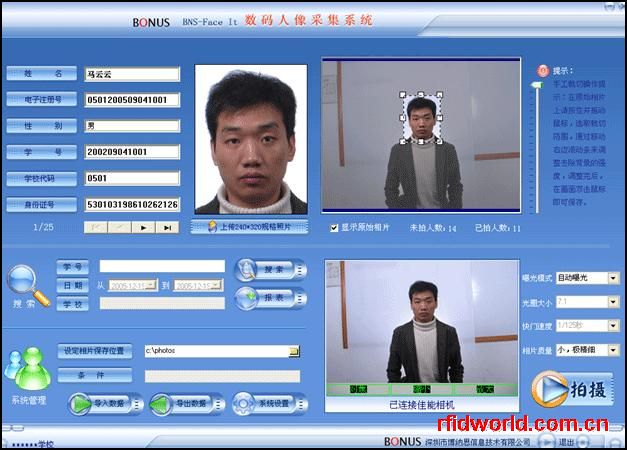Image resolution: width=627 pixels, height=450 pixels.
Task: Click the 性别 gender field
Action: 132,126
